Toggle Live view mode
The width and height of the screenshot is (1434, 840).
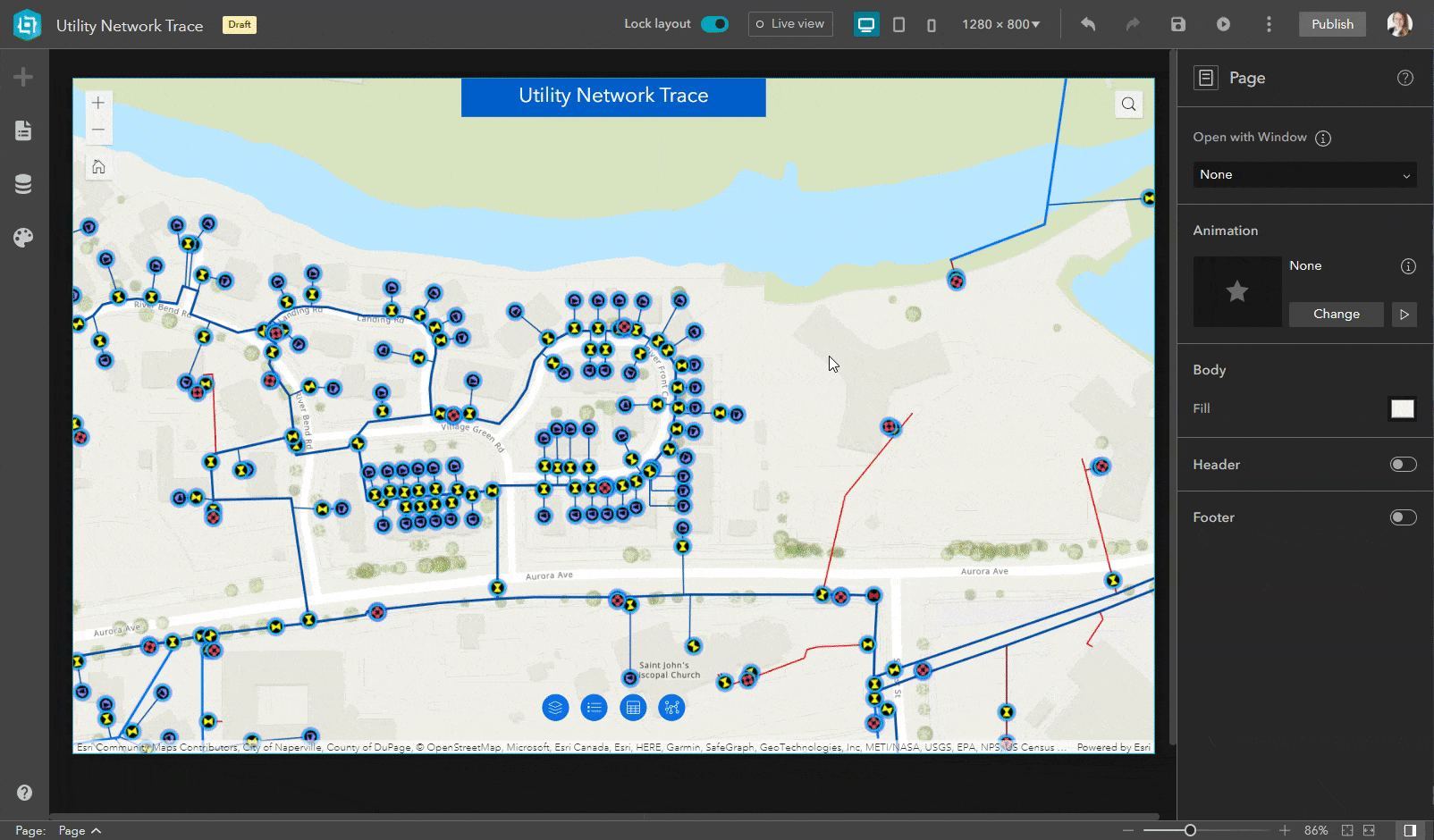[x=790, y=24]
